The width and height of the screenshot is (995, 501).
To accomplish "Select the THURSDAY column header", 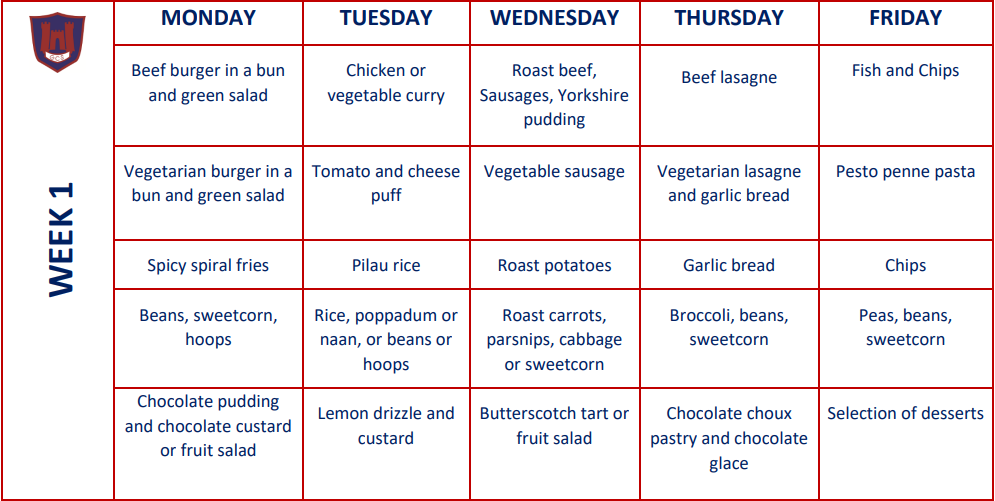I will (729, 18).
